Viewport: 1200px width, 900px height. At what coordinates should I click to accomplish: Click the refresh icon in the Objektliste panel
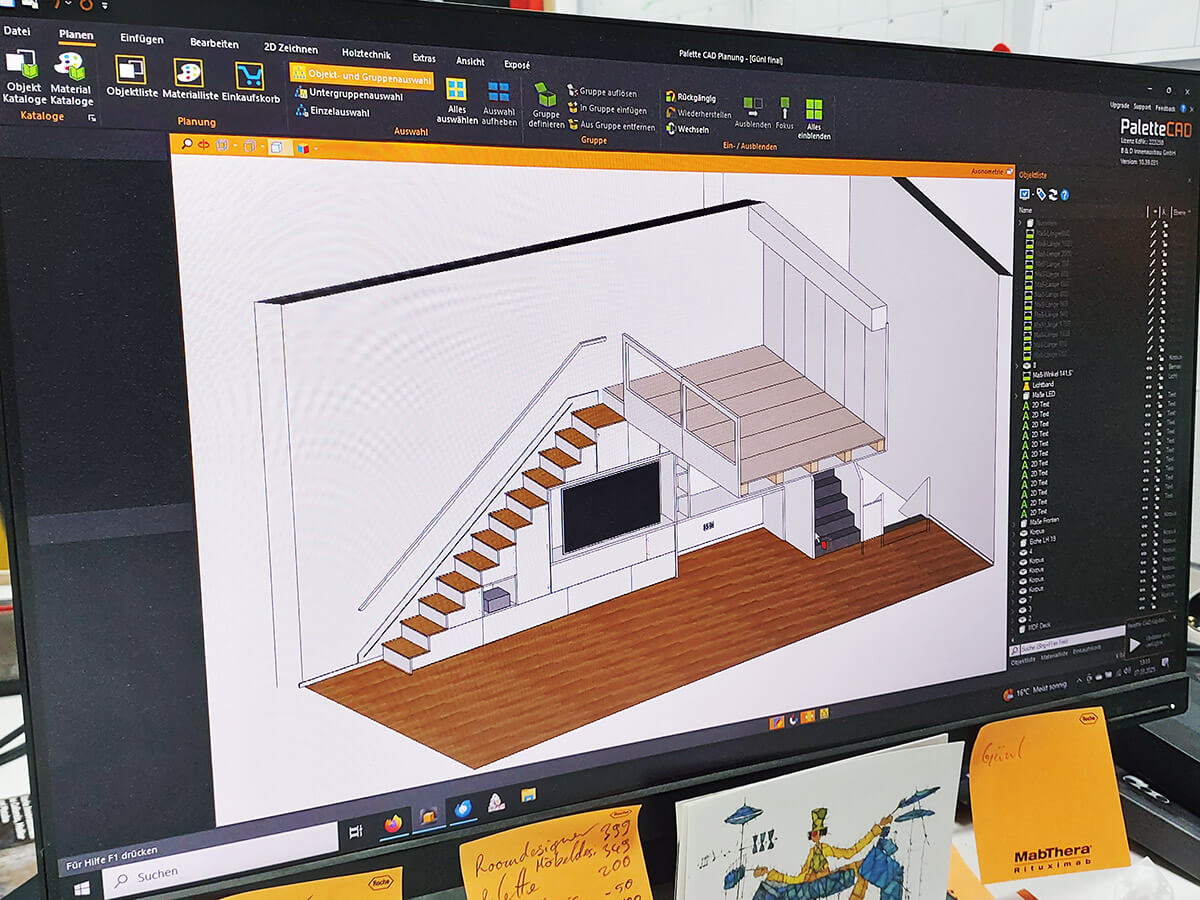tap(1053, 195)
